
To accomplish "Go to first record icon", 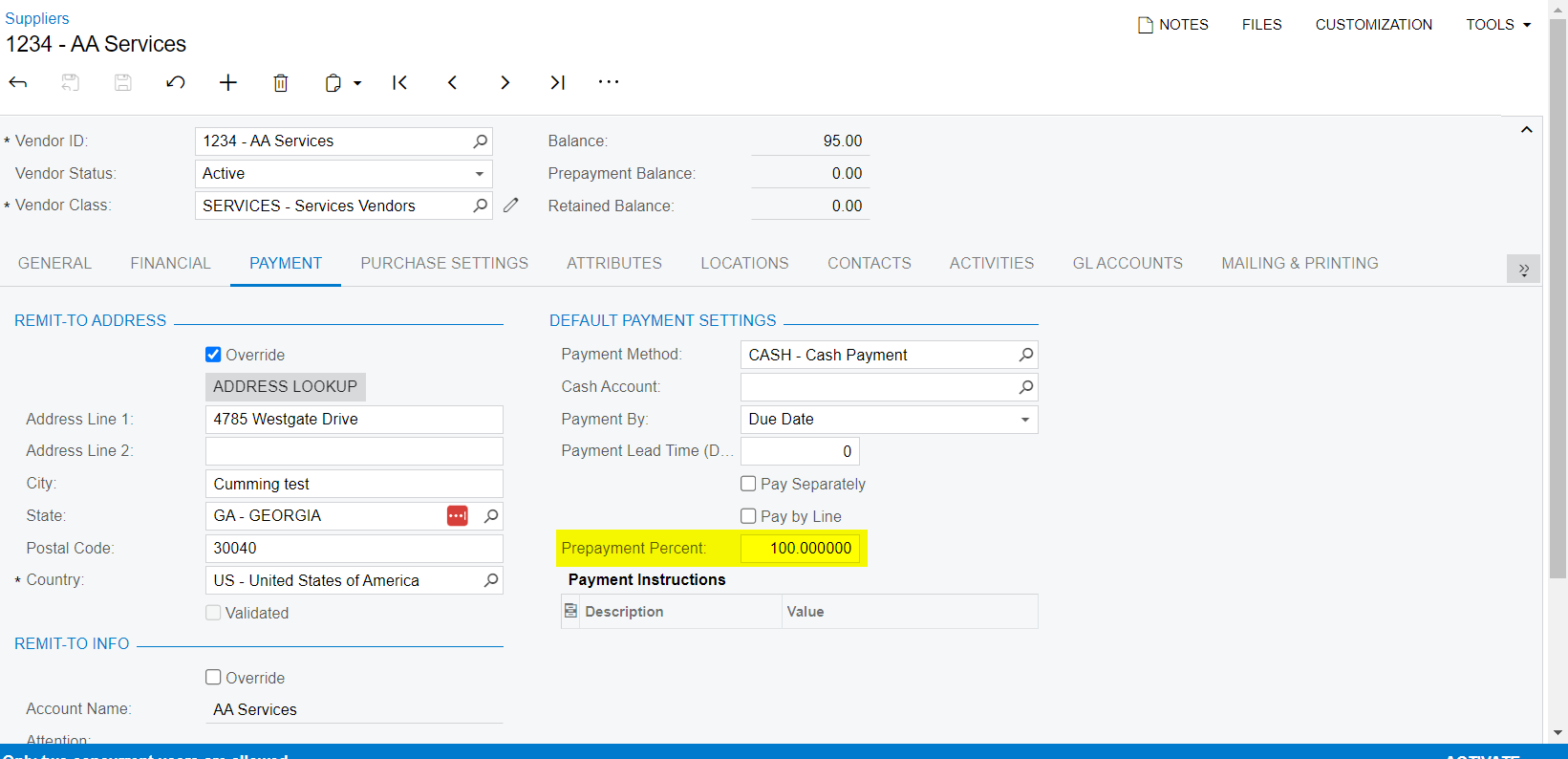I will pyautogui.click(x=400, y=82).
